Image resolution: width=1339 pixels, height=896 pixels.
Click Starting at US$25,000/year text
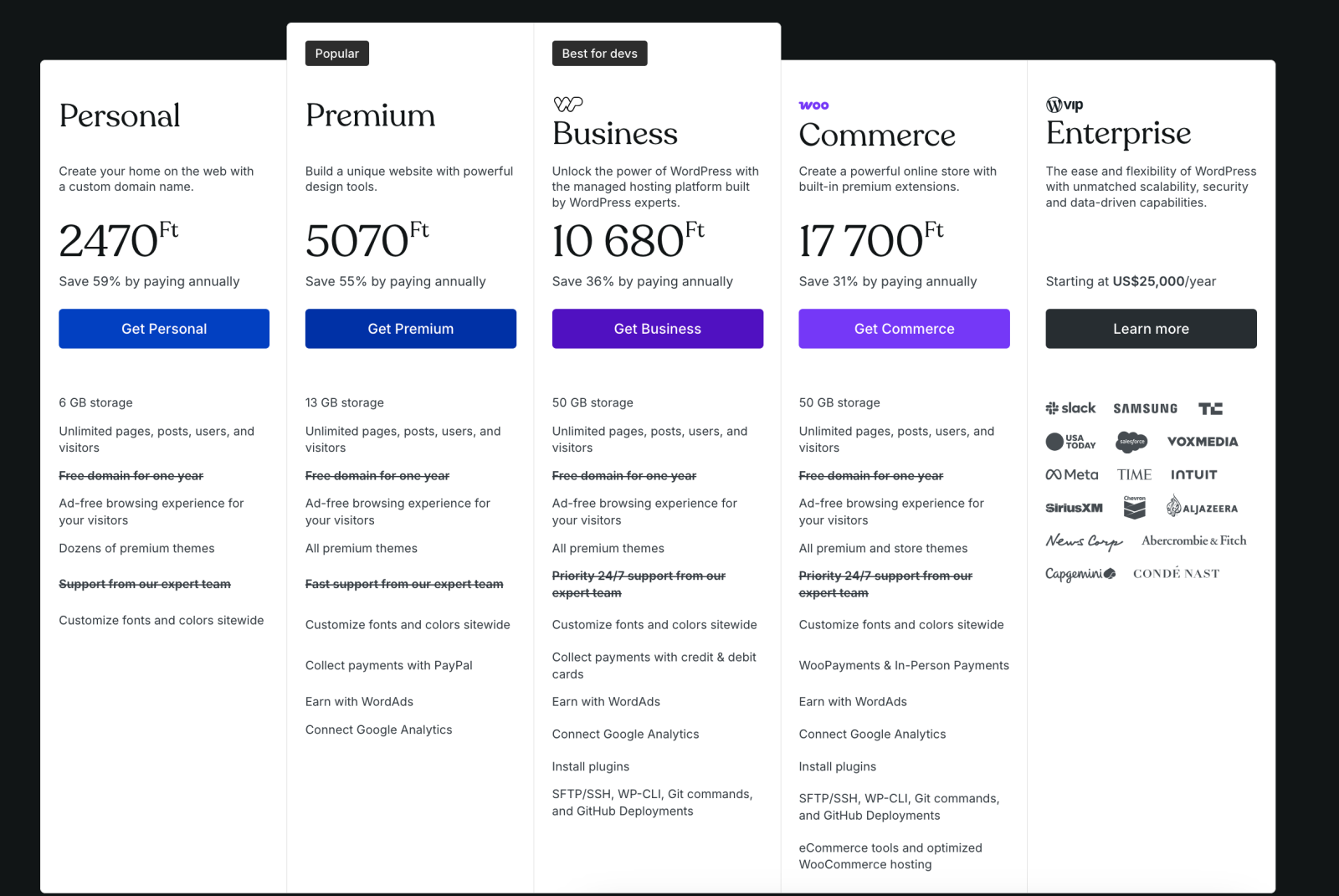tap(1131, 281)
